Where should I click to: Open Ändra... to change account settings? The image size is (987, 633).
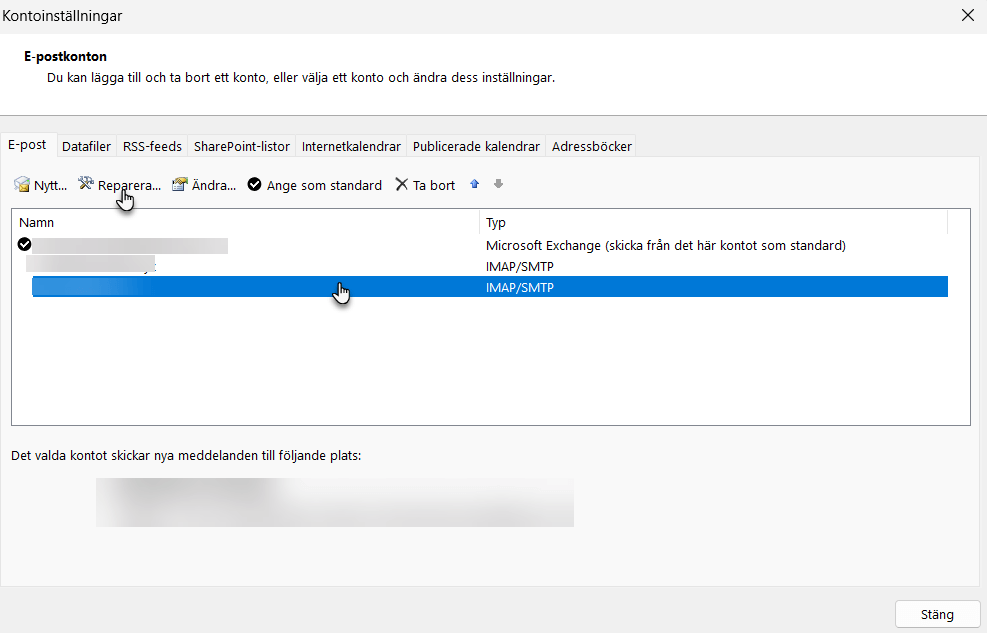pos(205,184)
